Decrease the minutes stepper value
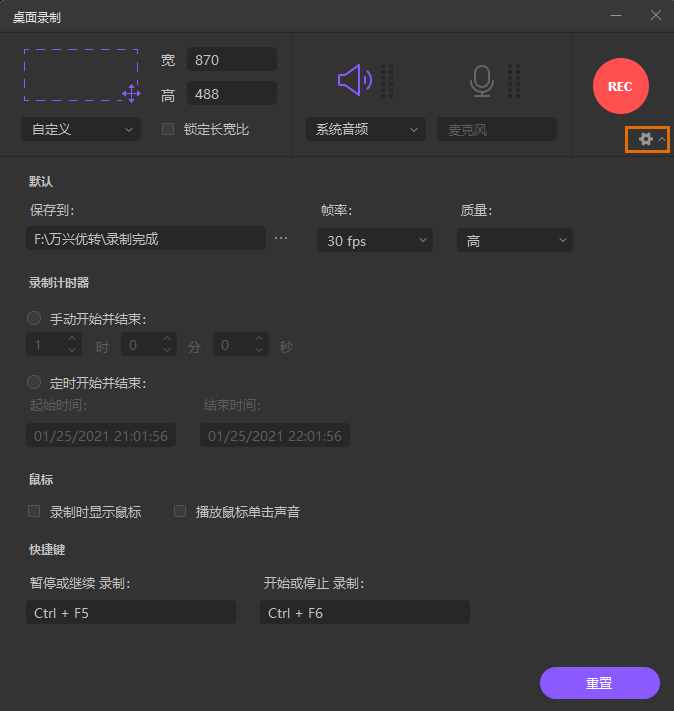This screenshot has height=711, width=674. tap(167, 350)
